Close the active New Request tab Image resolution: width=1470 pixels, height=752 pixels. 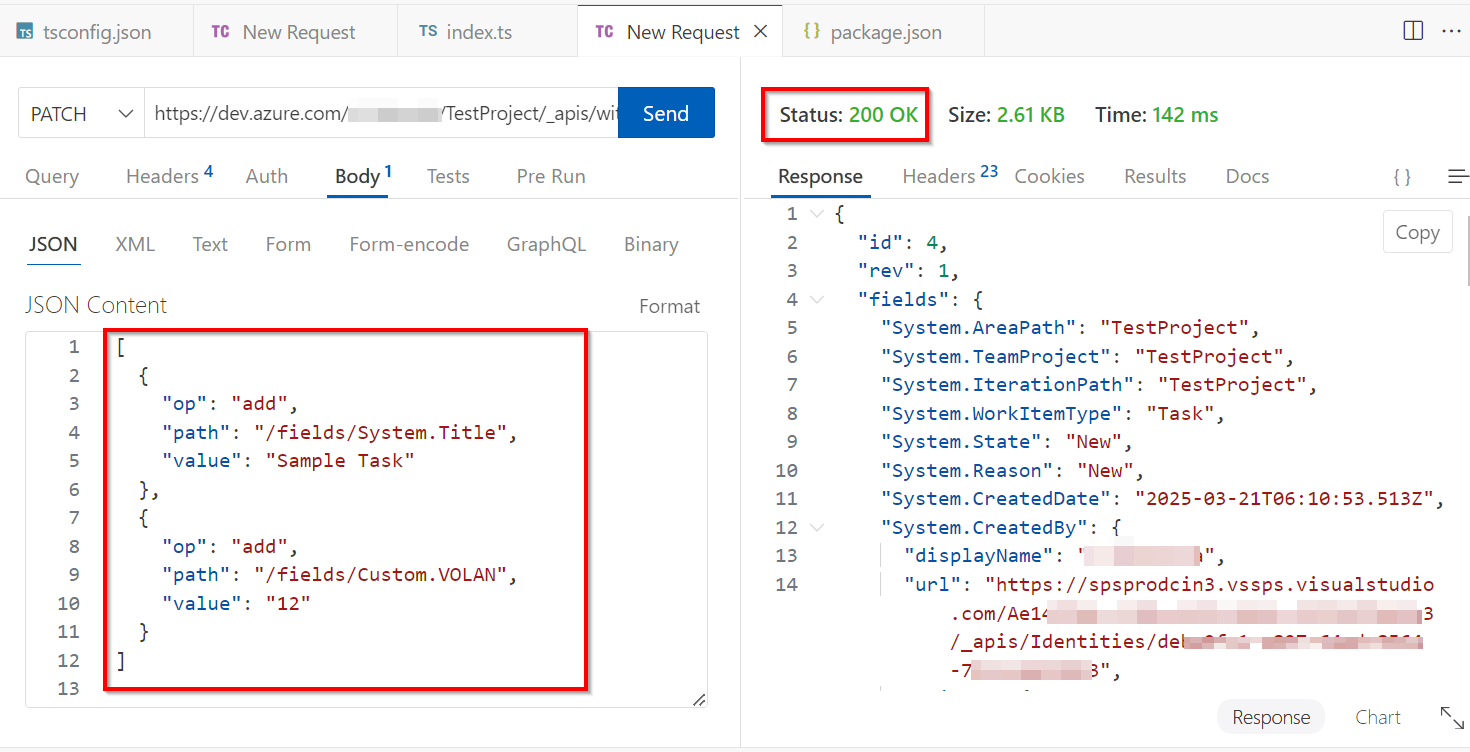(760, 32)
